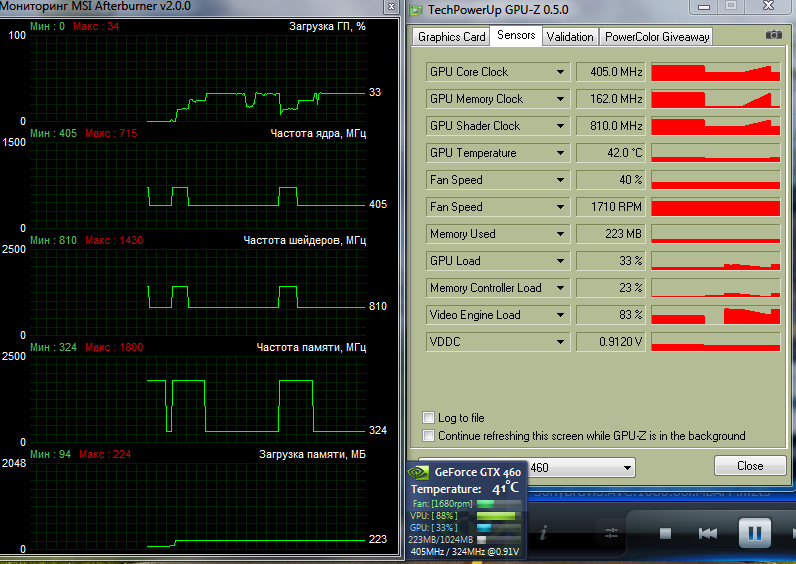Click the previous track button
Viewport: 796px width, 564px height.
tap(707, 534)
